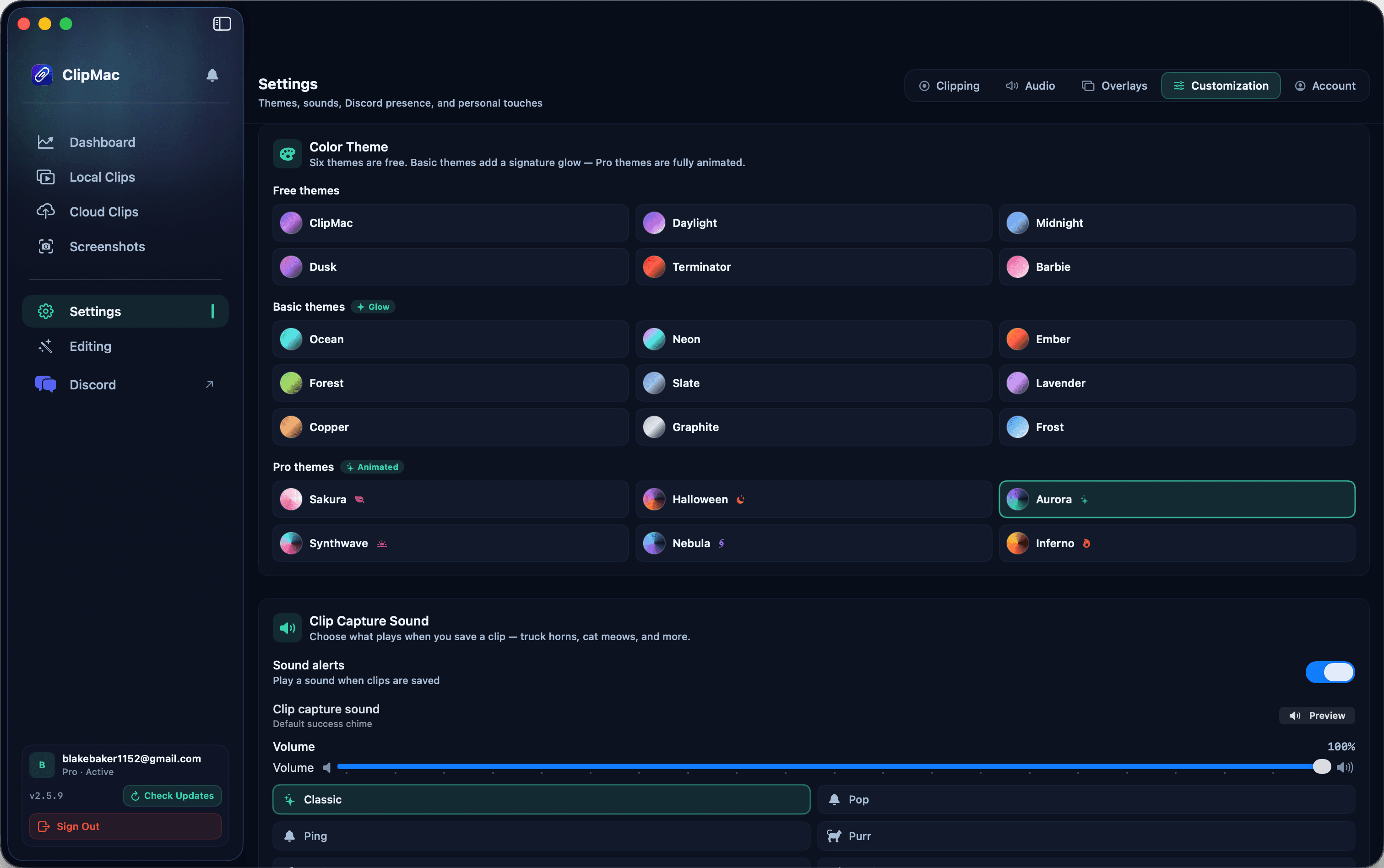1384x868 pixels.
Task: Click the Halloween moon icon
Action: (x=741, y=500)
